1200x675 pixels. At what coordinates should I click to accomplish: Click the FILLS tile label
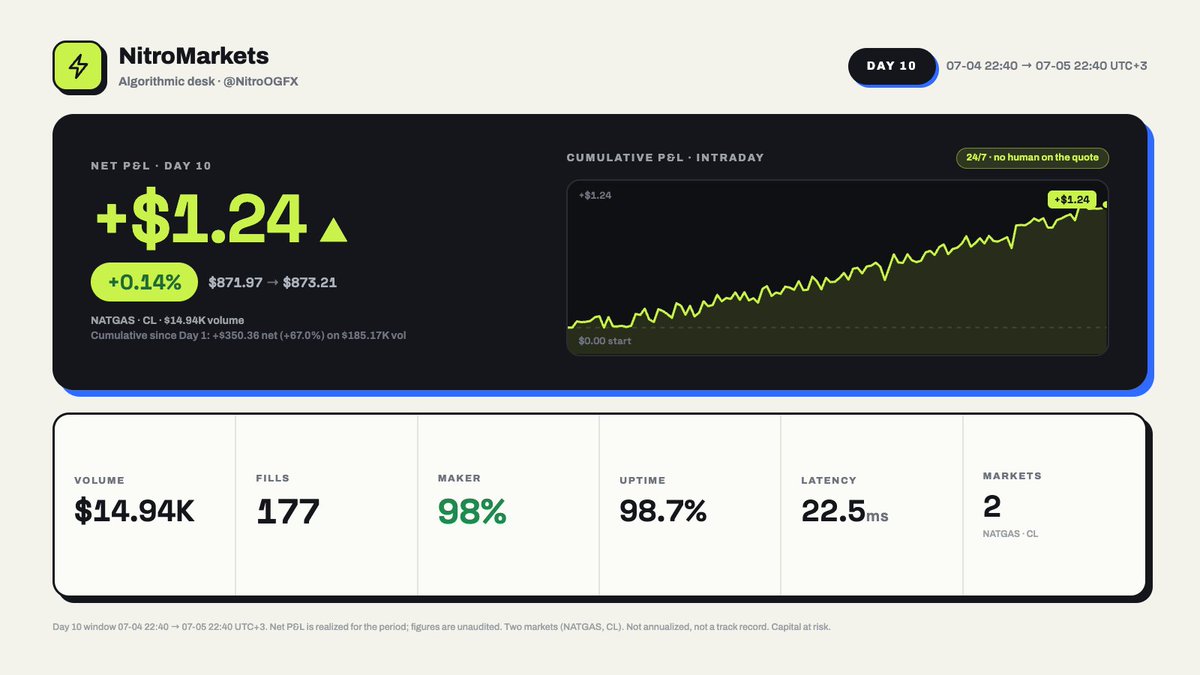pos(273,479)
